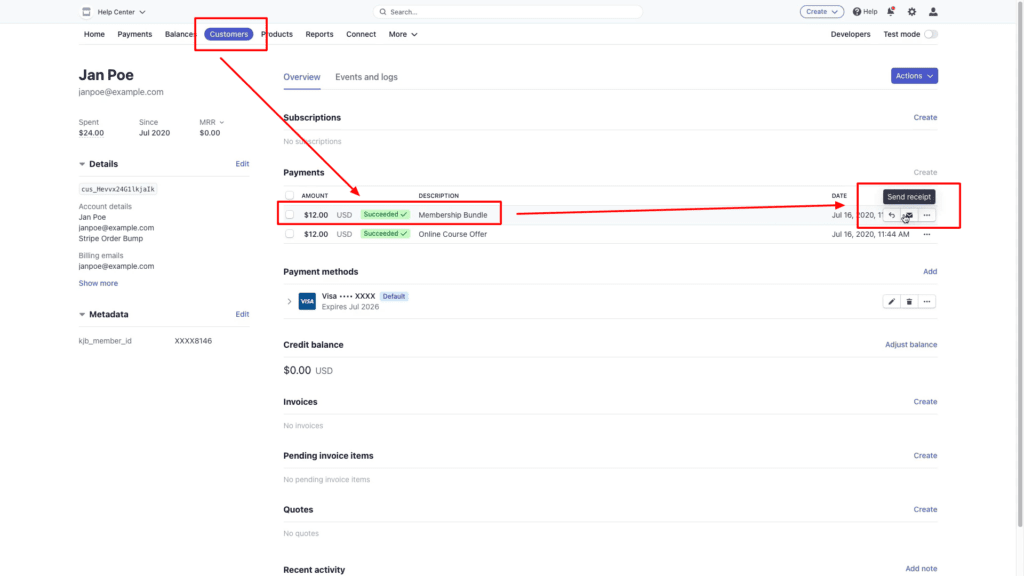
Task: Open Customers in navigation
Action: [x=229, y=34]
